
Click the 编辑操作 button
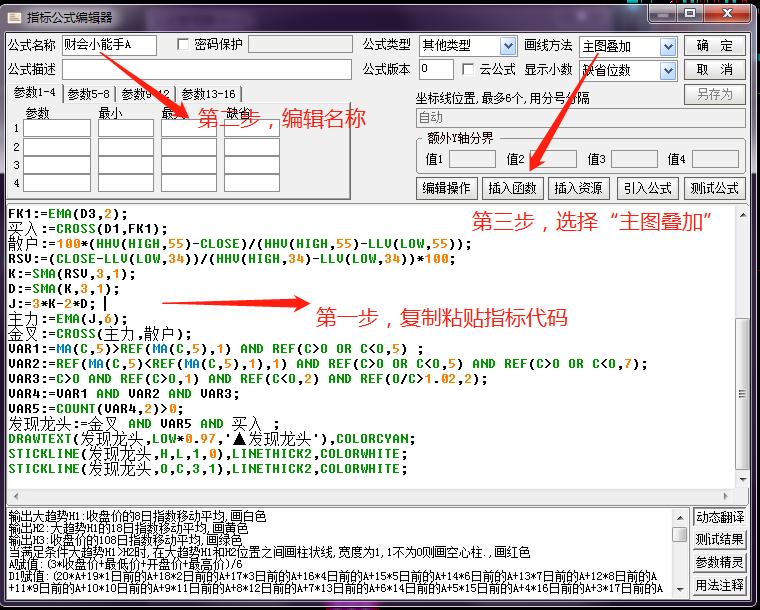coord(446,188)
